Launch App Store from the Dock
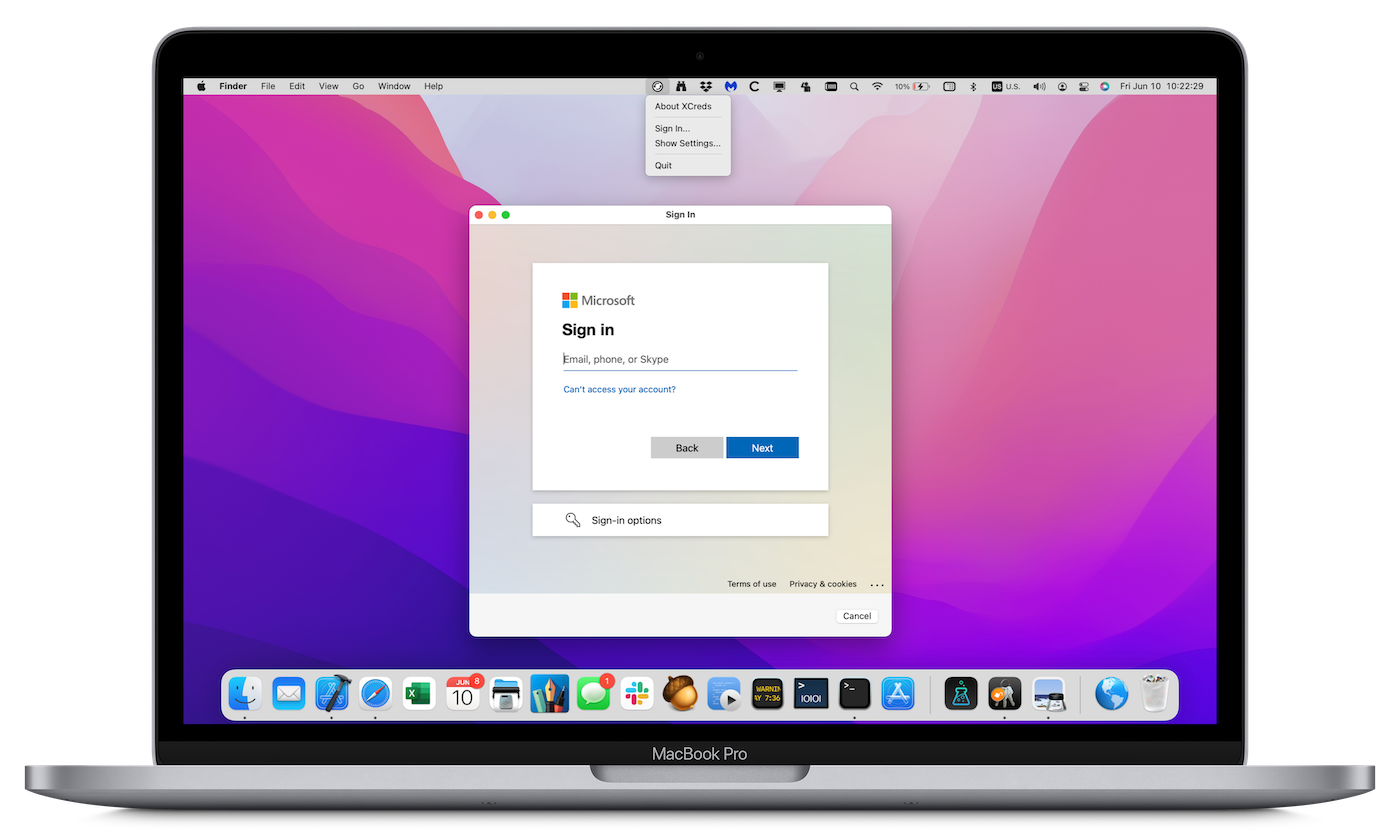 pos(898,693)
